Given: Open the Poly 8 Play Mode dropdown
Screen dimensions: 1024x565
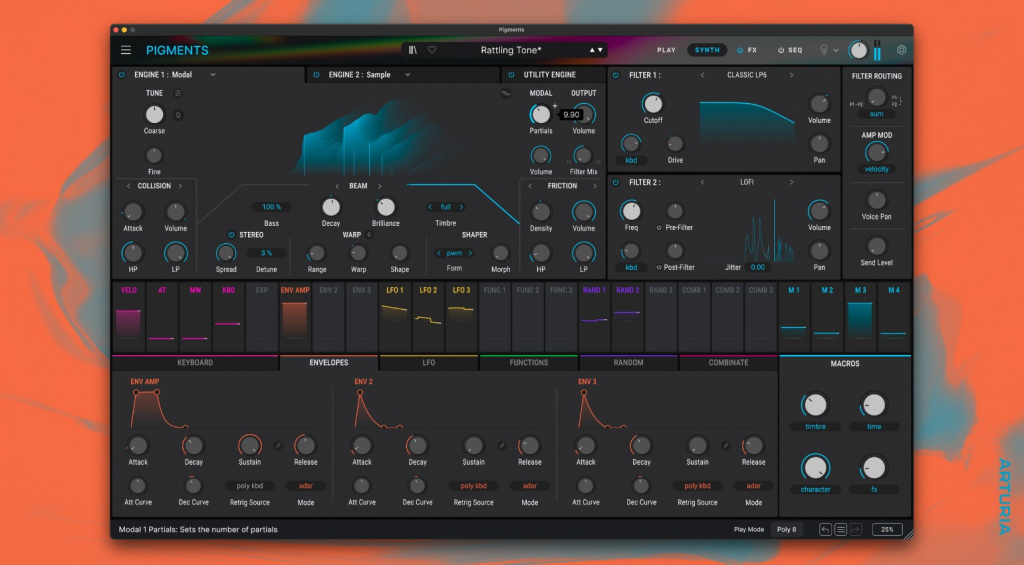Looking at the screenshot, I should (787, 530).
